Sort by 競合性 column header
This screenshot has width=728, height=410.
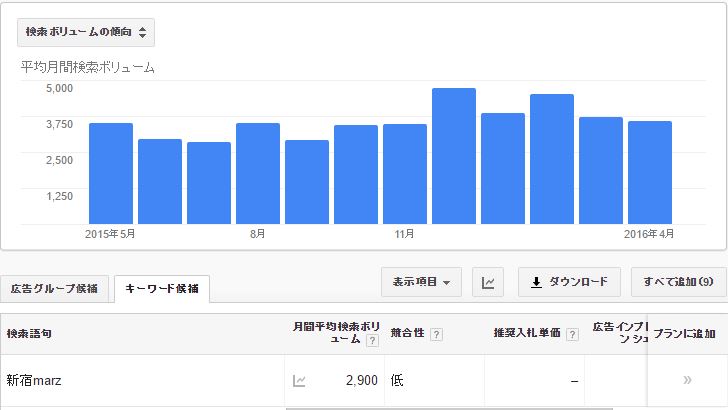coord(407,333)
